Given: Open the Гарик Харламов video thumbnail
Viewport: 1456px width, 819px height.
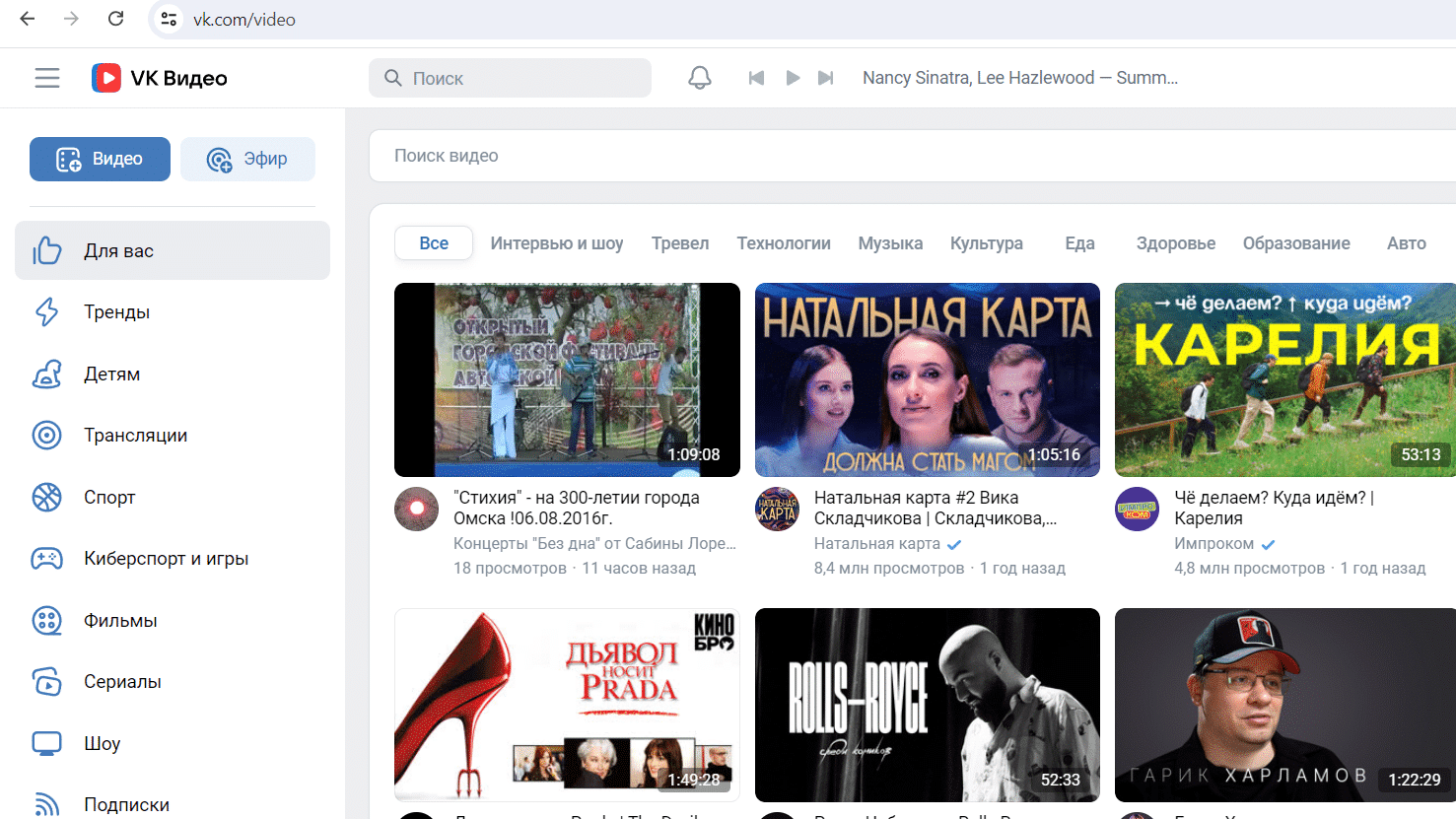Looking at the screenshot, I should [1285, 705].
